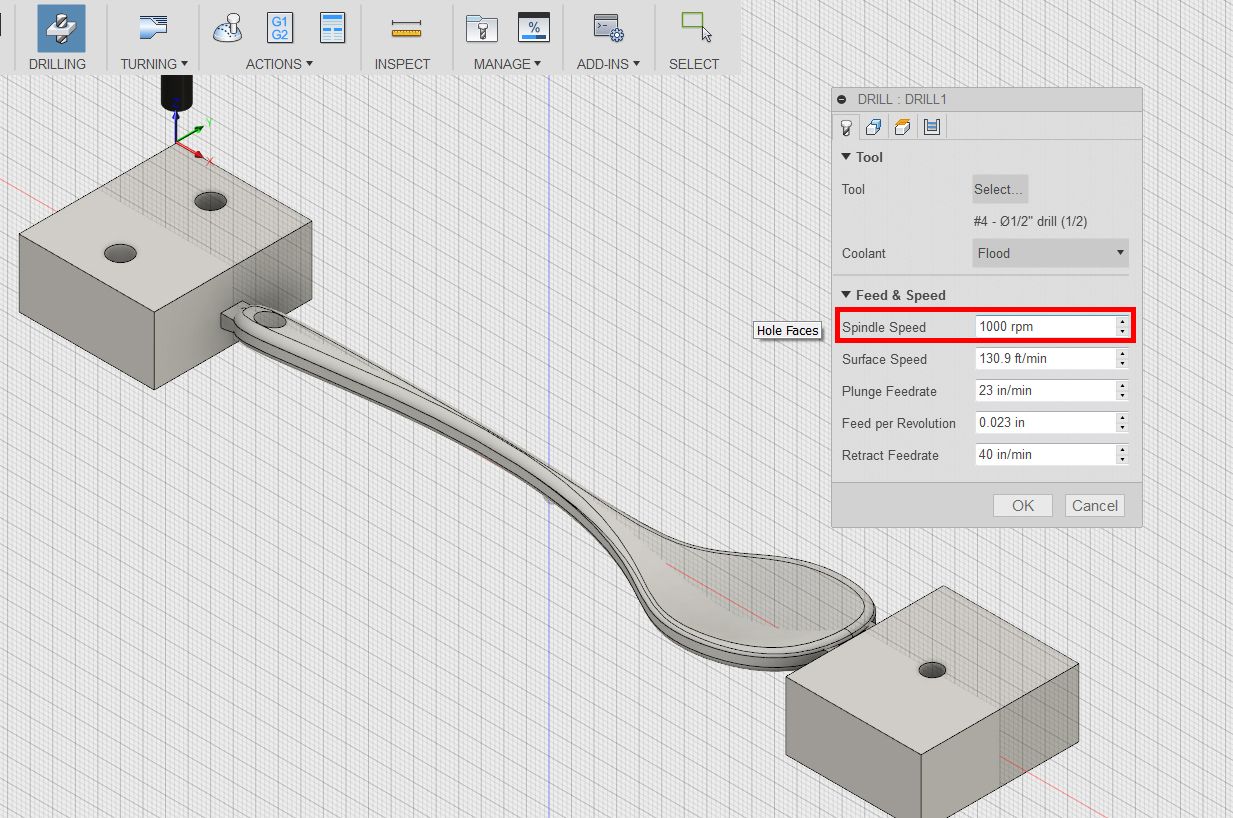Open the Simulate joystick icon
This screenshot has height=818, width=1233.
coord(227,28)
